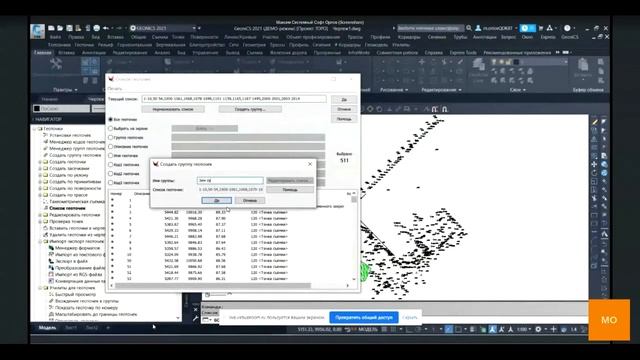
Task: Click Прекратить общий доступ button
Action: (x=364, y=317)
